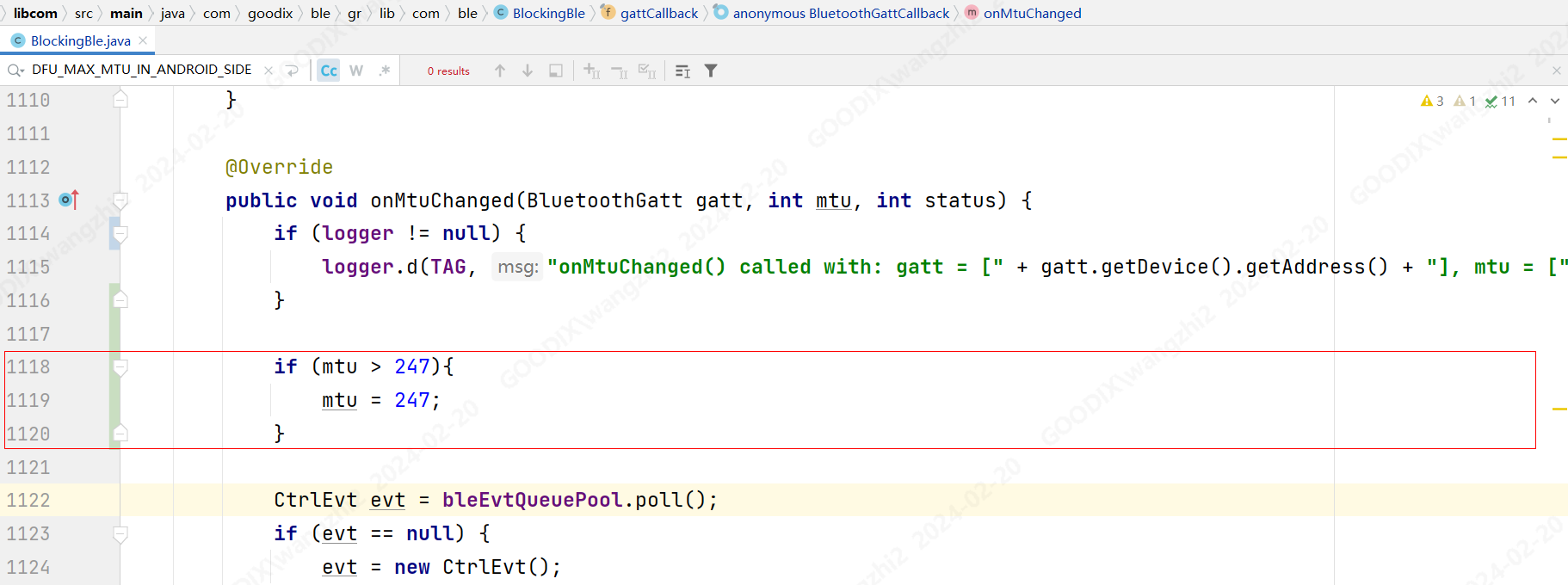Select the BlockingBle.java editor tab
The image size is (1568, 585).
point(80,40)
